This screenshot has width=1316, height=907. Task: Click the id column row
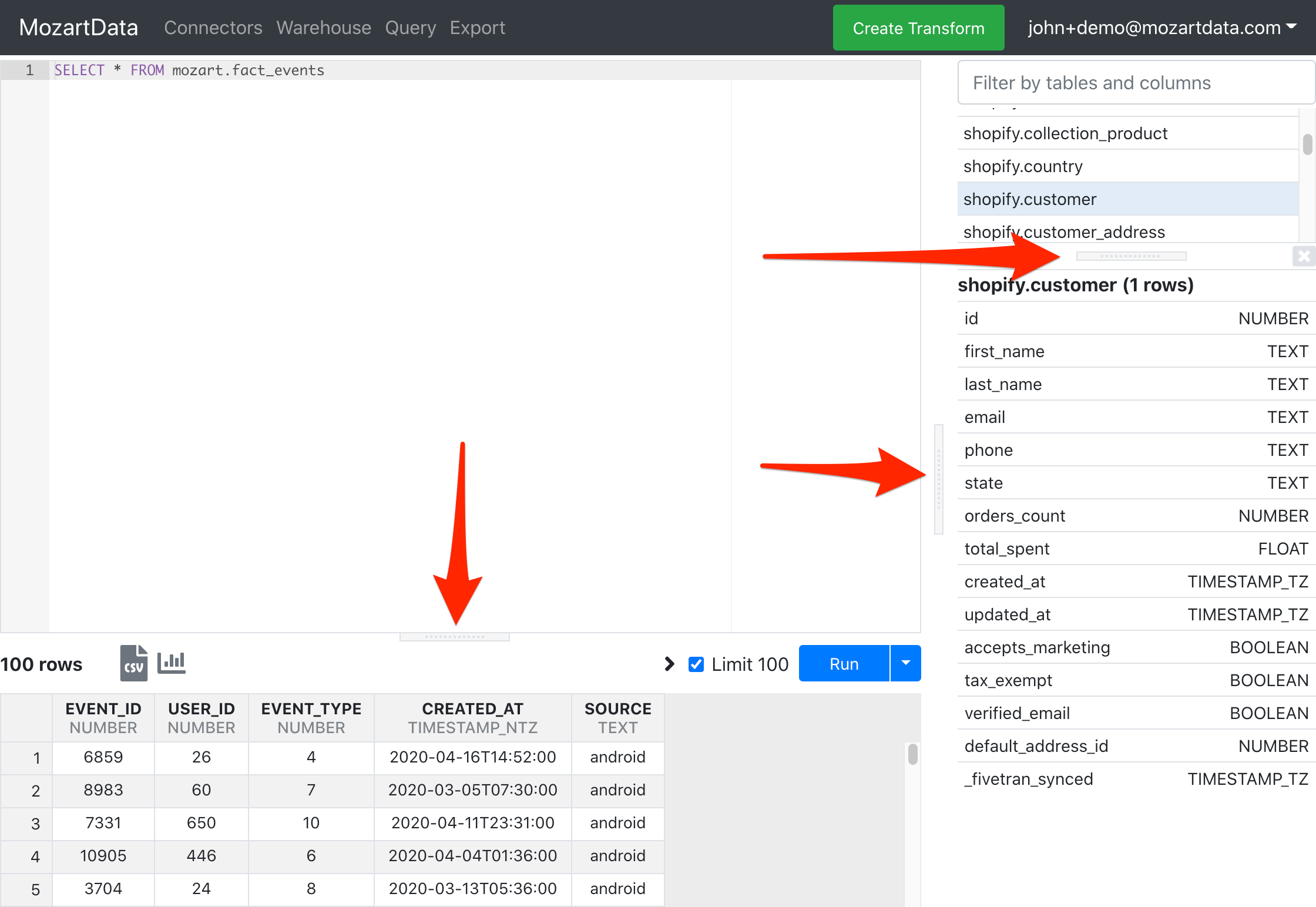pos(1136,318)
